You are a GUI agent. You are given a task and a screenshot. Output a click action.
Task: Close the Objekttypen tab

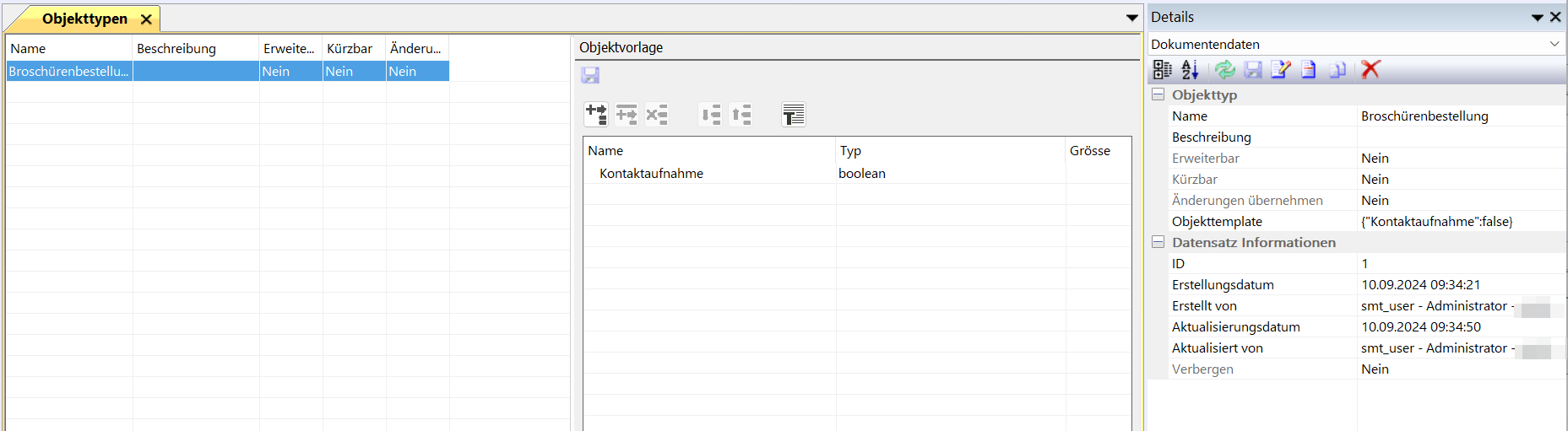[x=146, y=19]
